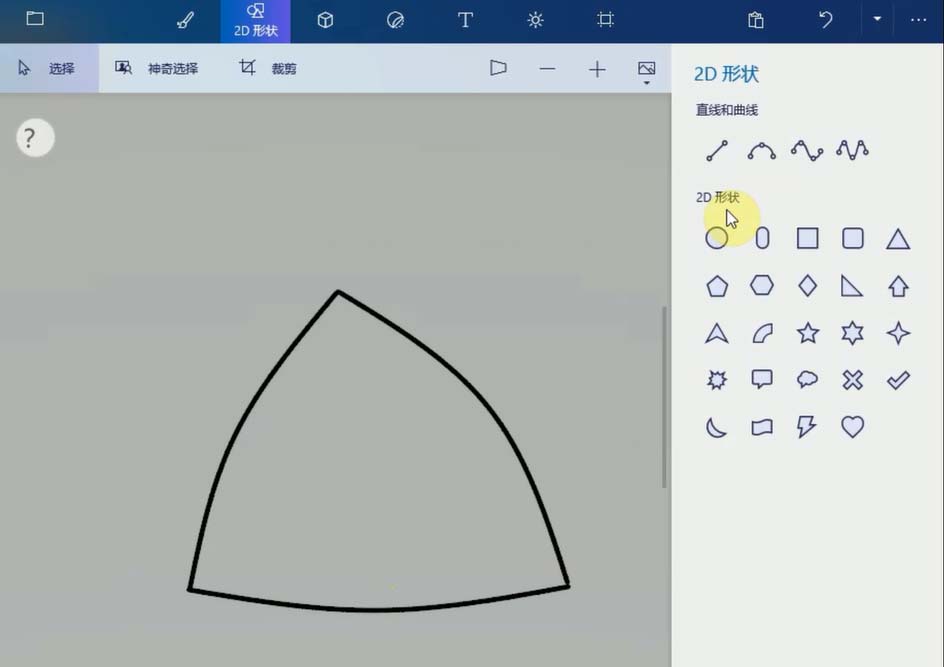Select the four-point curve tool
The image size is (944, 667).
(x=807, y=150)
